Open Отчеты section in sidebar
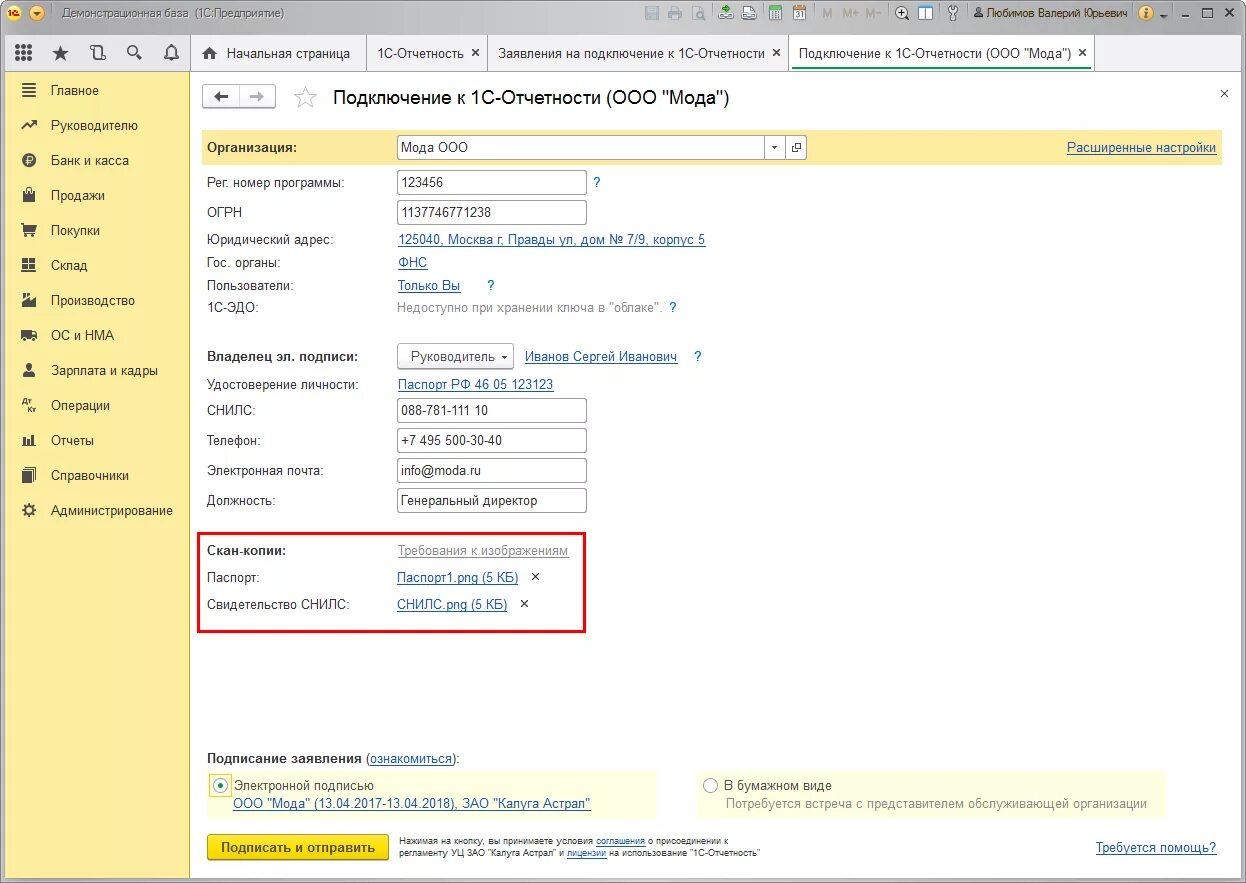The height and width of the screenshot is (883, 1246). pyautogui.click(x=95, y=440)
